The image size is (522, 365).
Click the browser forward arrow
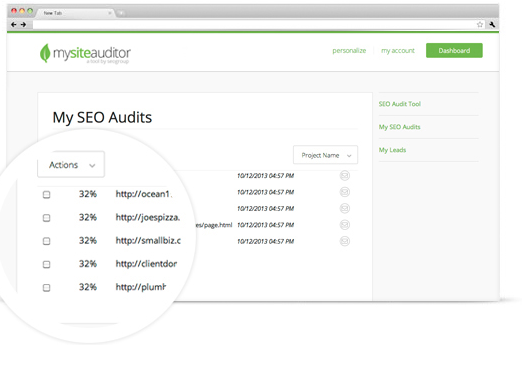[x=23, y=24]
